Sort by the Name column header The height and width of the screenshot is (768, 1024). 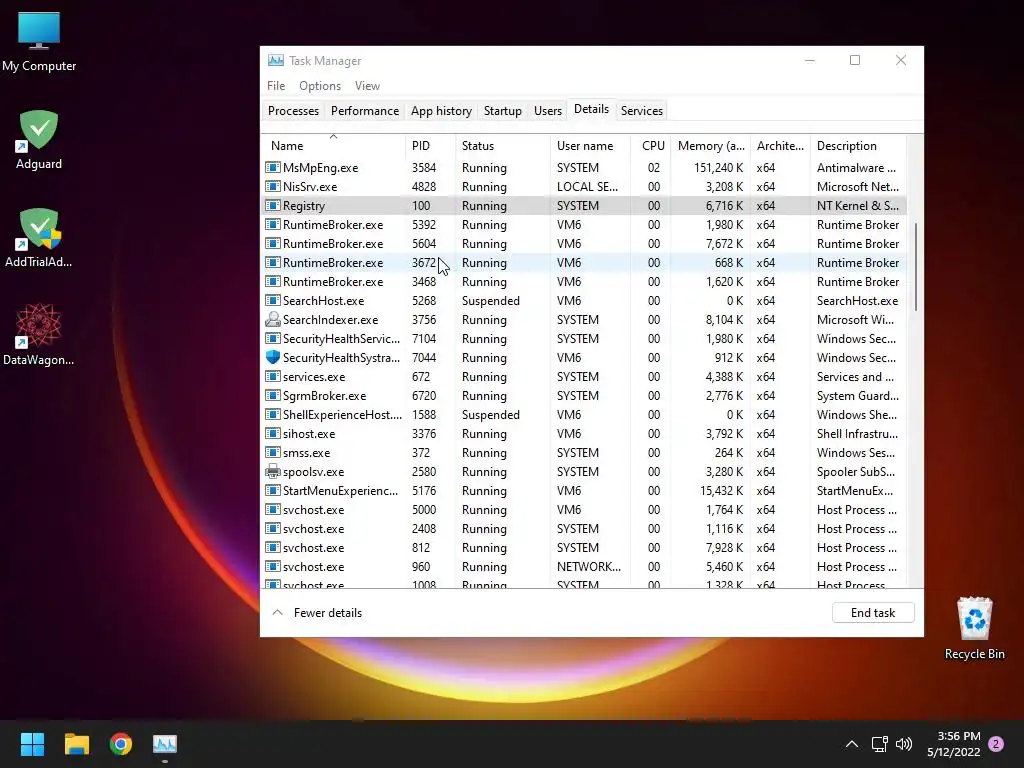pyautogui.click(x=333, y=145)
